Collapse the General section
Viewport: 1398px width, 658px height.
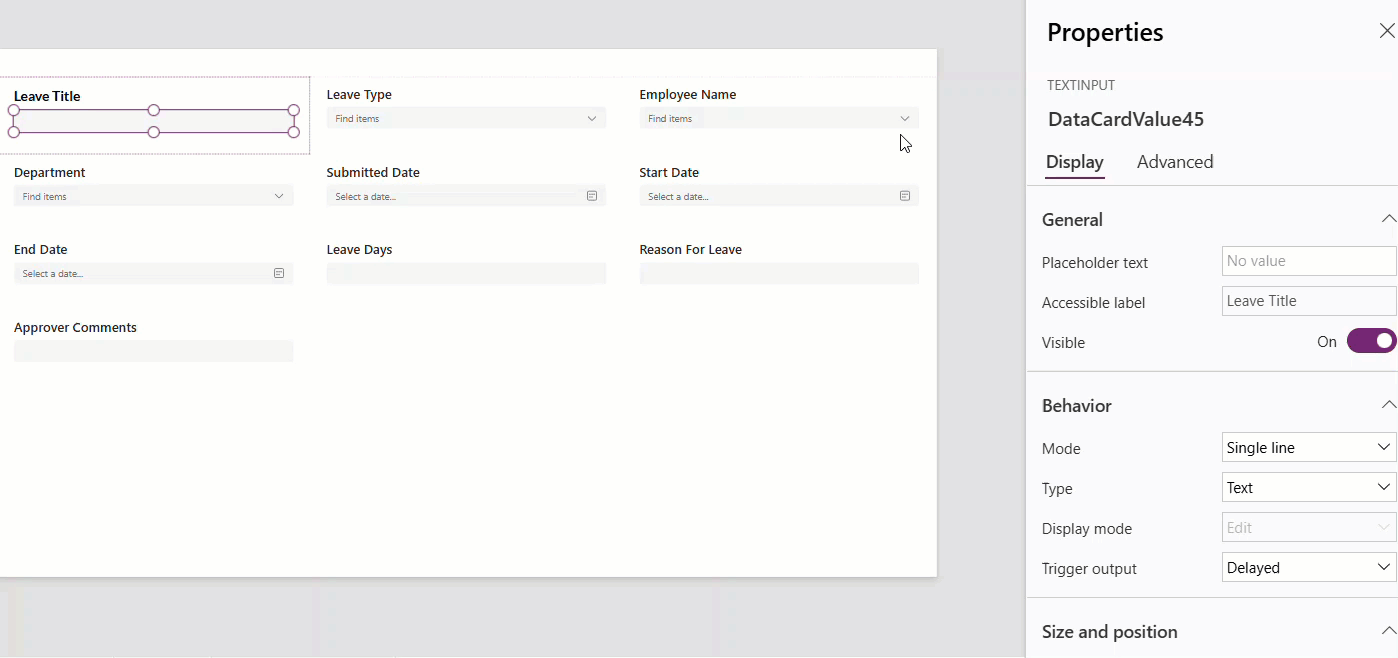click(x=1387, y=219)
